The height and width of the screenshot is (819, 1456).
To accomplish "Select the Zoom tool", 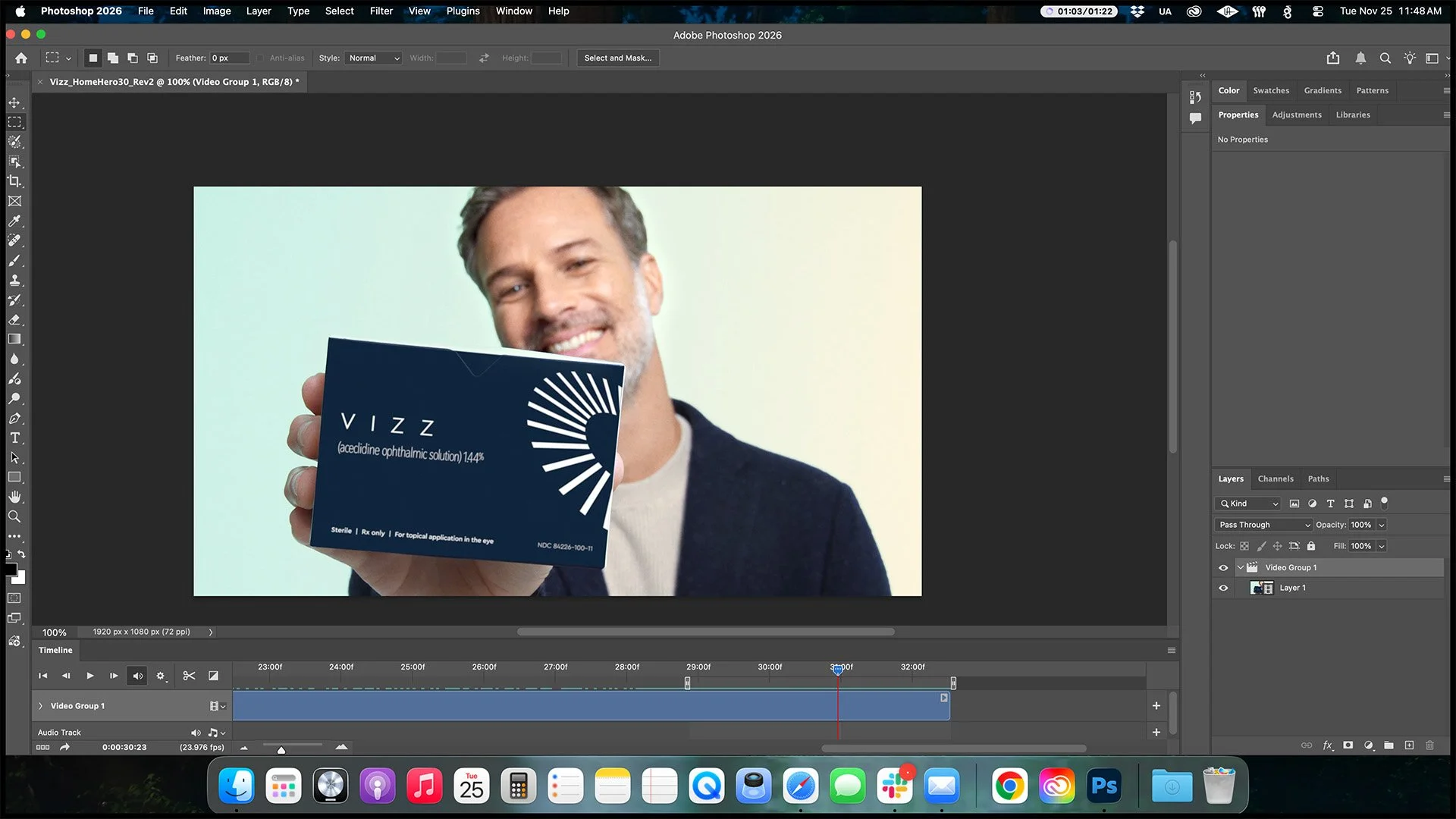I will [x=15, y=516].
